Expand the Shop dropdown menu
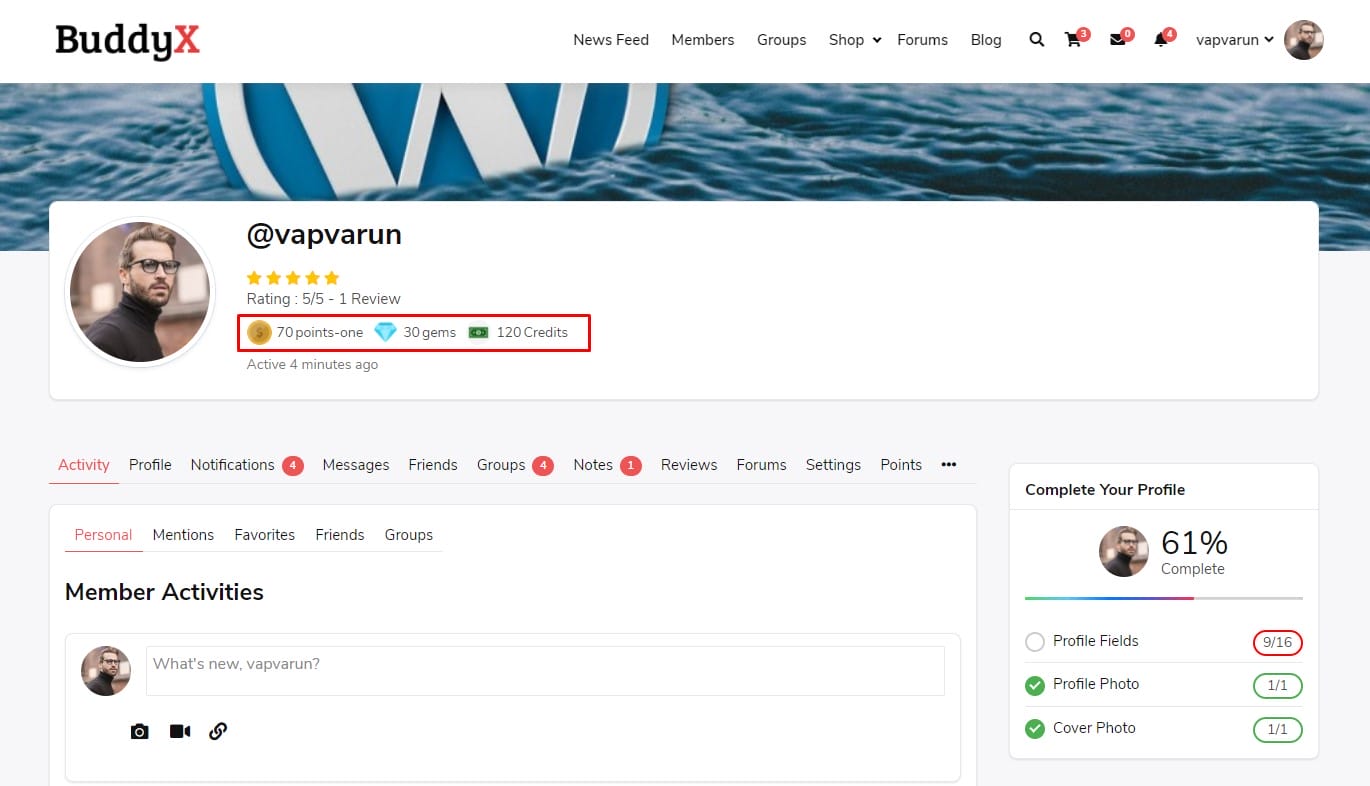The height and width of the screenshot is (786, 1370). click(x=855, y=40)
